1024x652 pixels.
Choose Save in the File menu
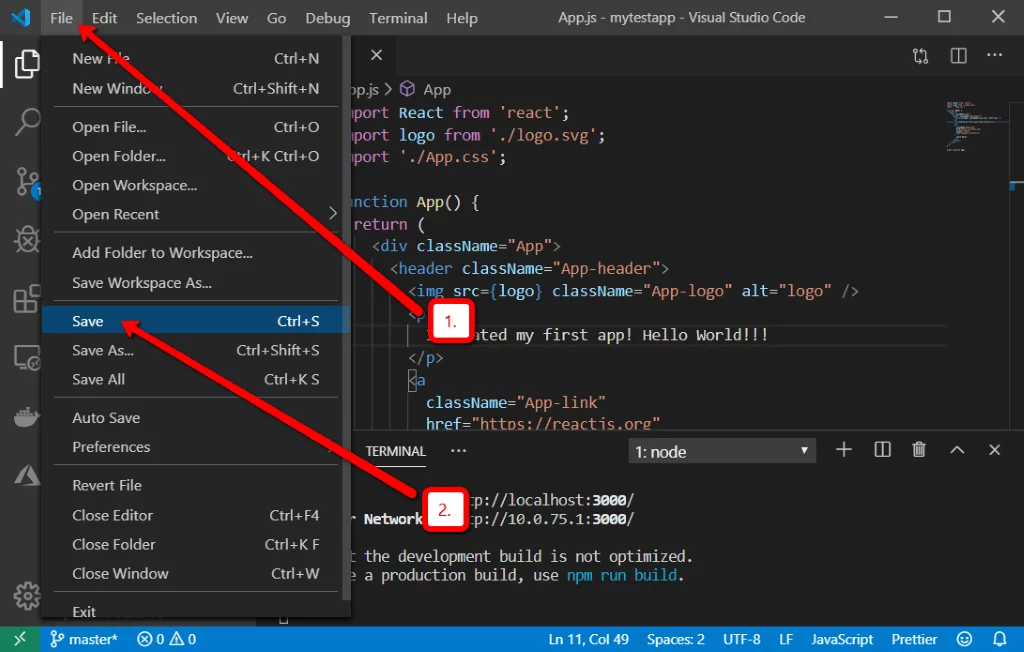tap(196, 321)
